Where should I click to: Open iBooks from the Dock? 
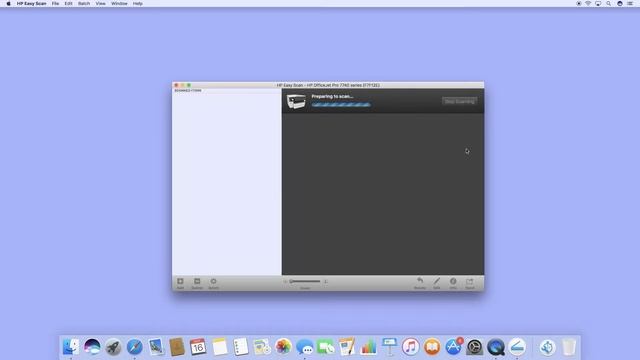click(x=432, y=347)
